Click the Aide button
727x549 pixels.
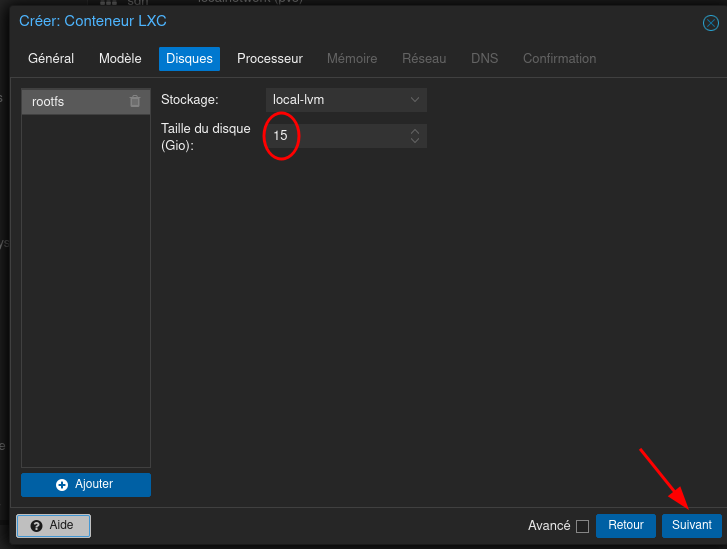click(x=54, y=526)
